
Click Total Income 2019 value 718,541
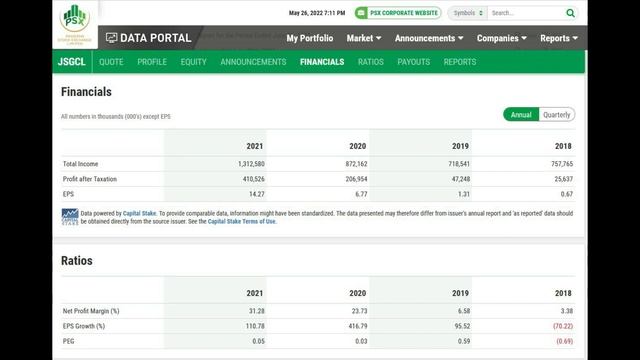pos(459,164)
